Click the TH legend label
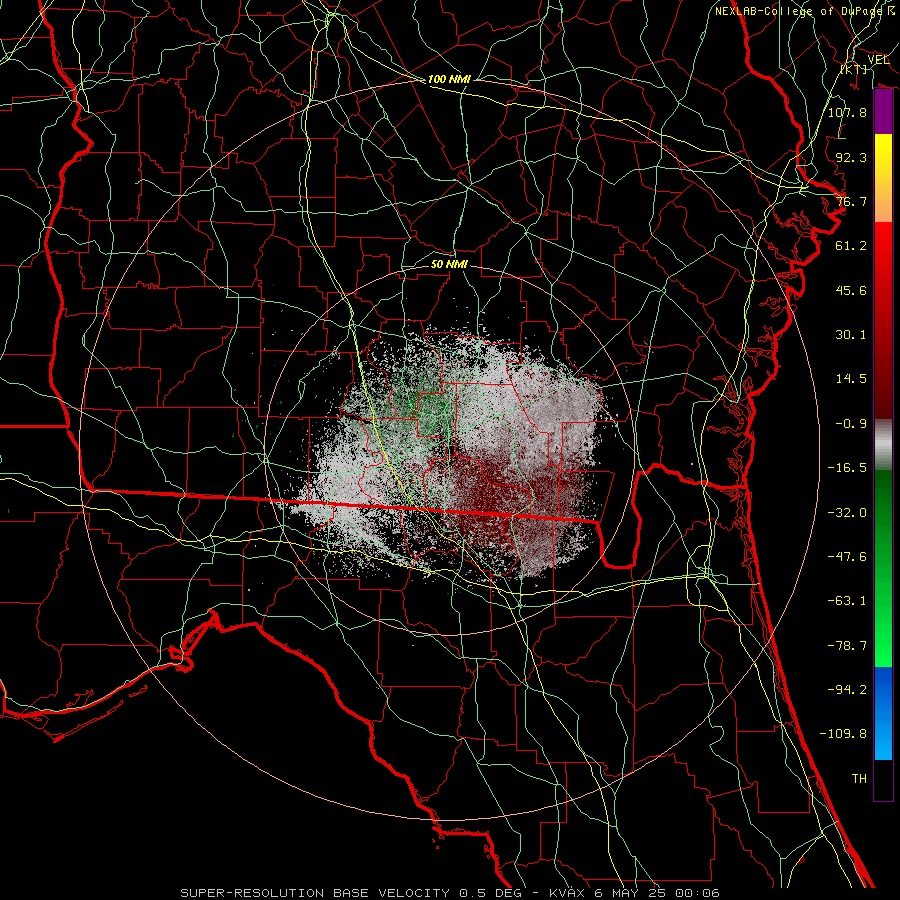 pos(859,779)
